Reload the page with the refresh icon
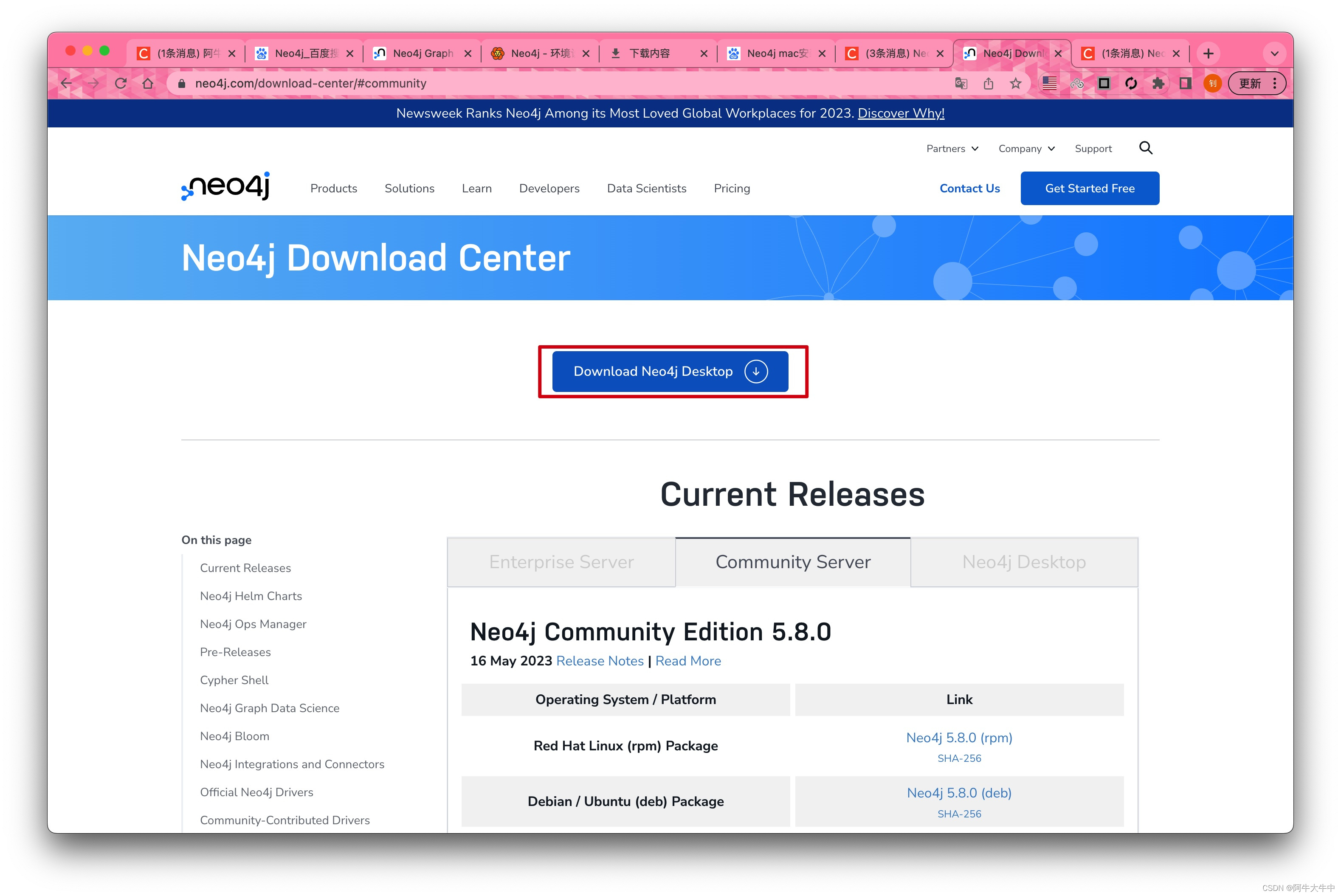1341x896 pixels. 121,83
